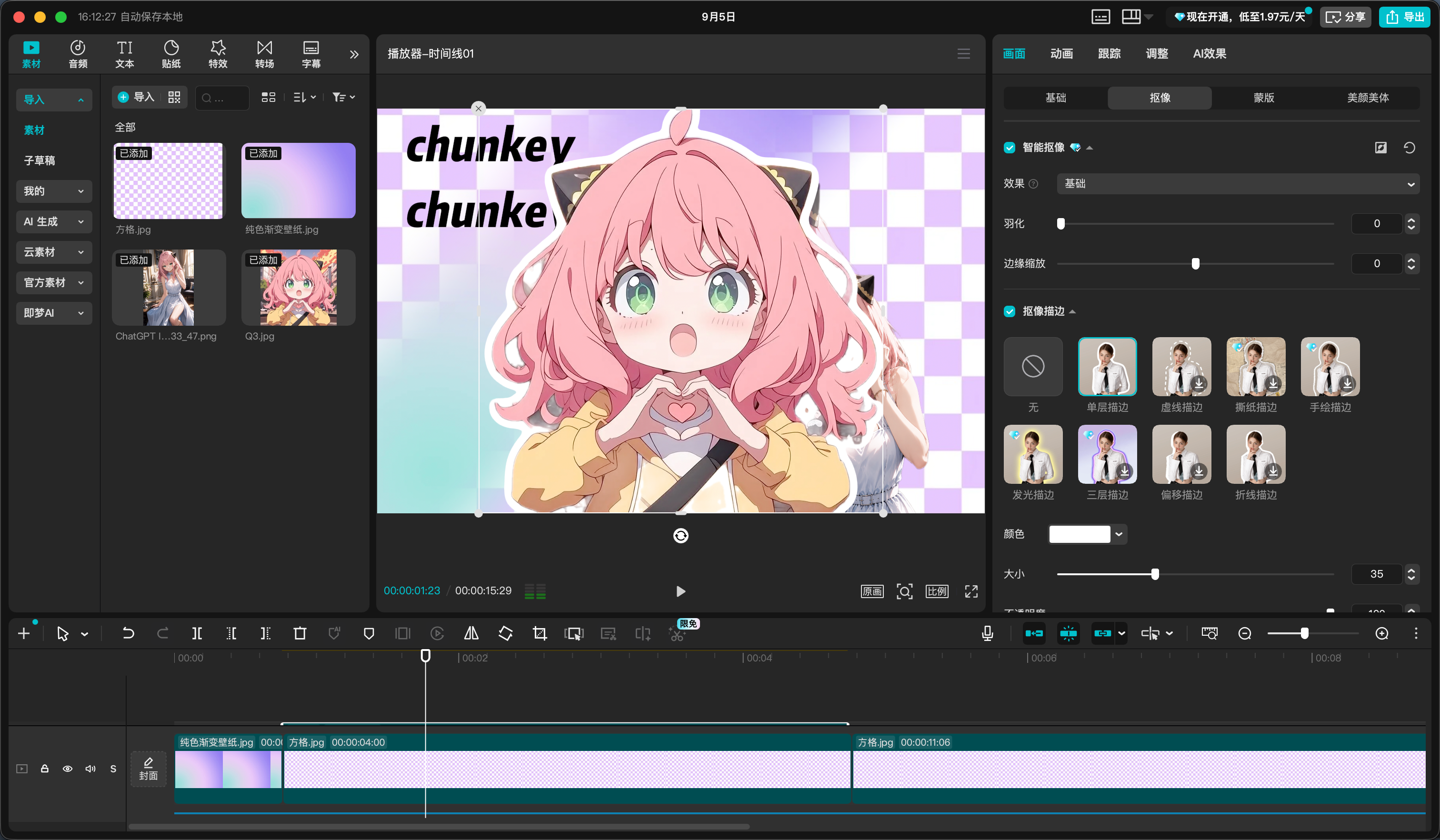The image size is (1440, 840).
Task: Uncheck the 智能抠像 checkbox
Action: pos(1010,148)
